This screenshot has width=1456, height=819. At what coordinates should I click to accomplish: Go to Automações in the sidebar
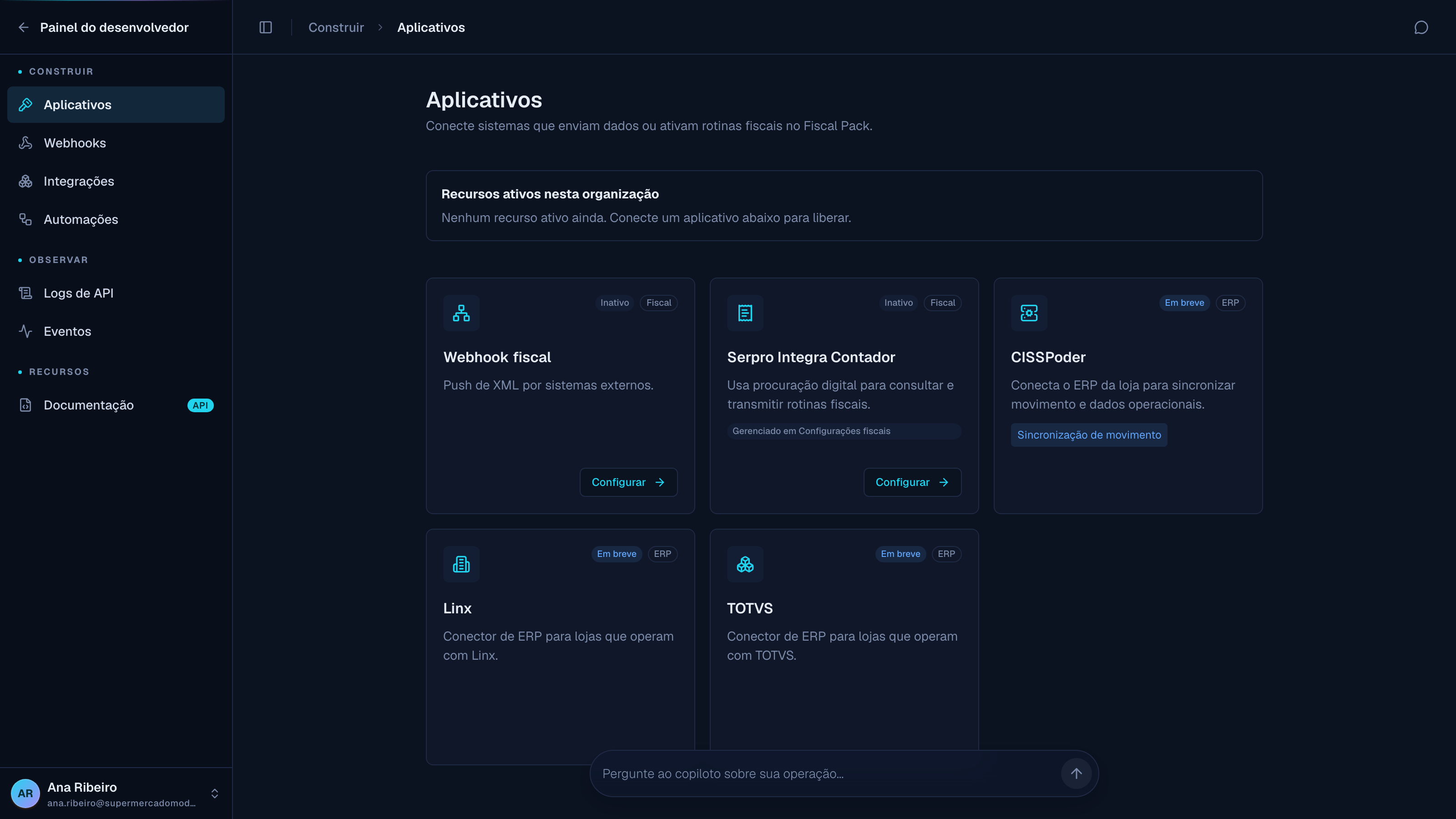click(116, 219)
